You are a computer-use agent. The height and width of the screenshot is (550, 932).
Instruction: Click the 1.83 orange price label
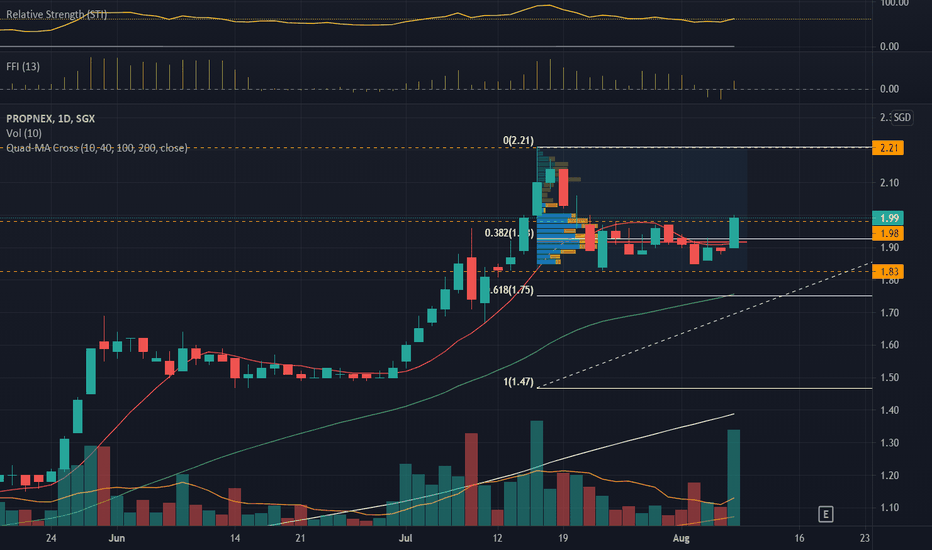[888, 272]
